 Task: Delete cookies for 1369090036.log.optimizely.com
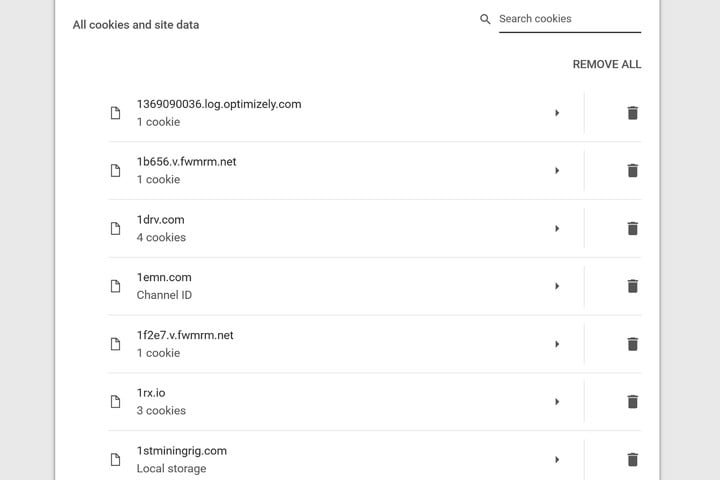pos(632,113)
